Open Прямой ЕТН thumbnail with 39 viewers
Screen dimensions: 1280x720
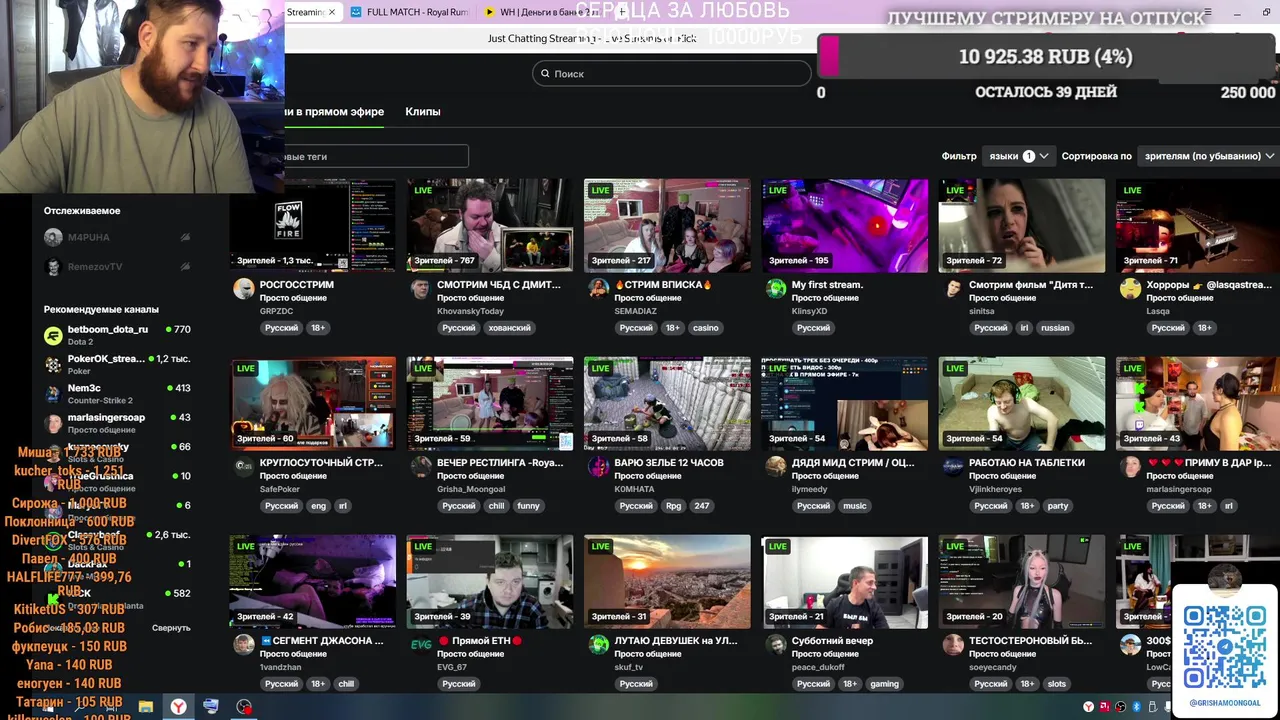point(490,581)
